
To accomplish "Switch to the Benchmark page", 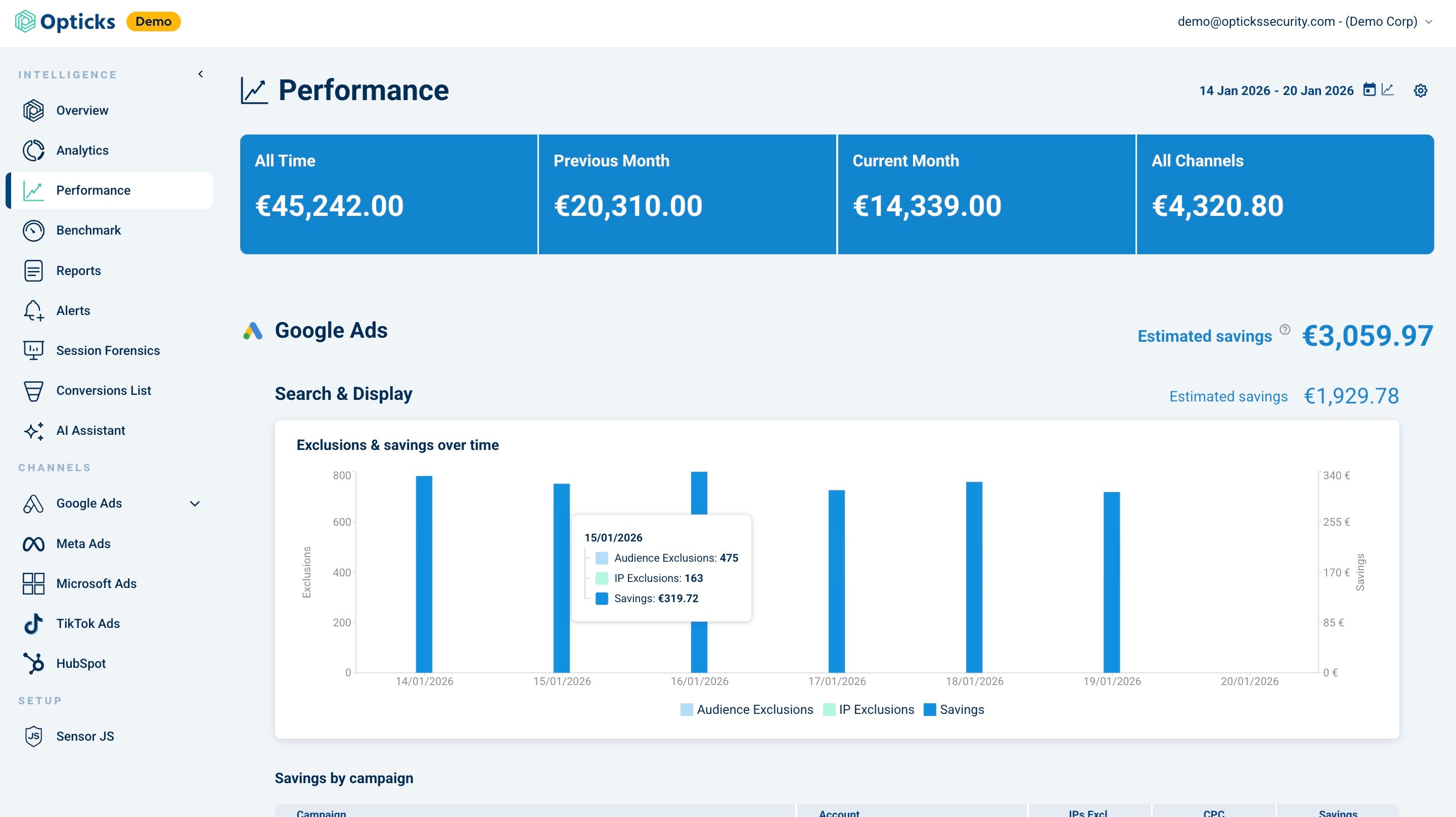I will (88, 230).
